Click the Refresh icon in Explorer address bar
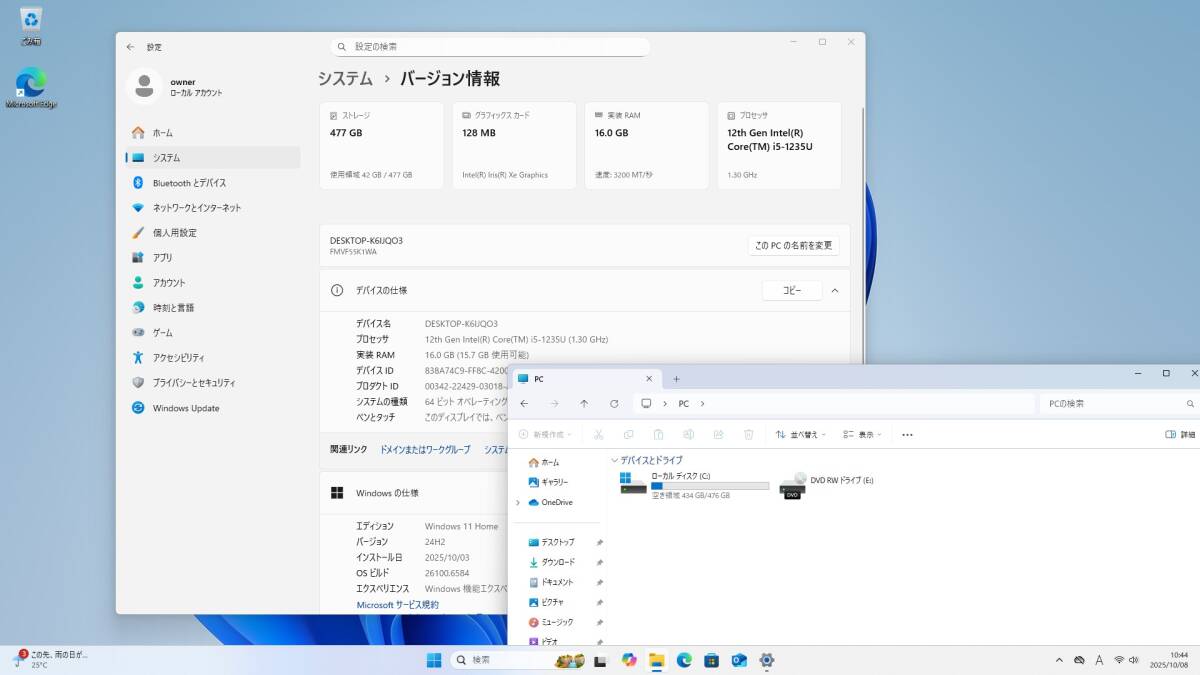 click(614, 403)
